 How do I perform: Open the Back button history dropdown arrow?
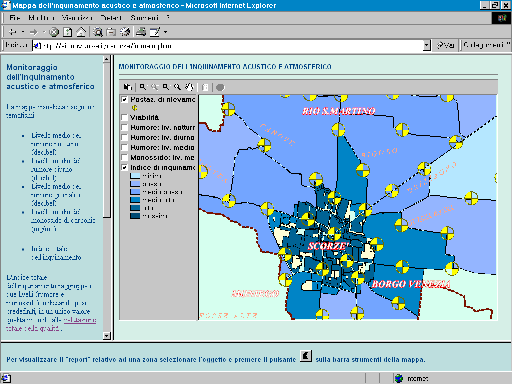[23, 32]
